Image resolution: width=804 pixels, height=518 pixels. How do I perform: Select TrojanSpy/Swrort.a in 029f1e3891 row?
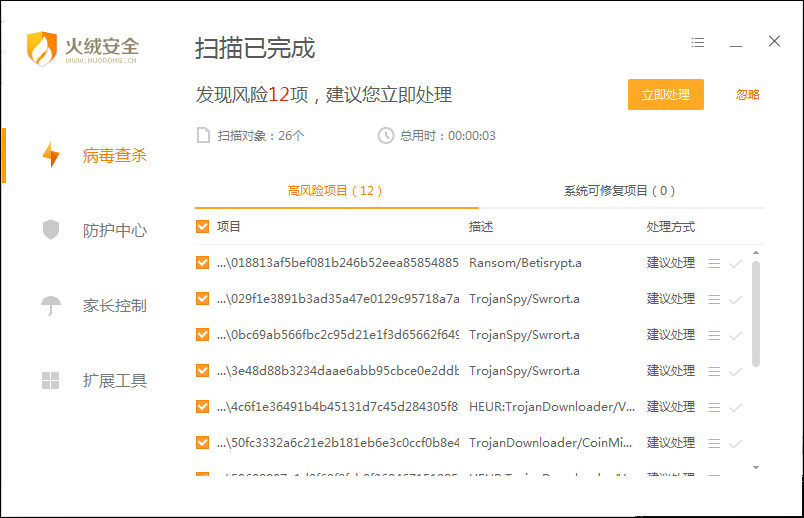point(524,299)
